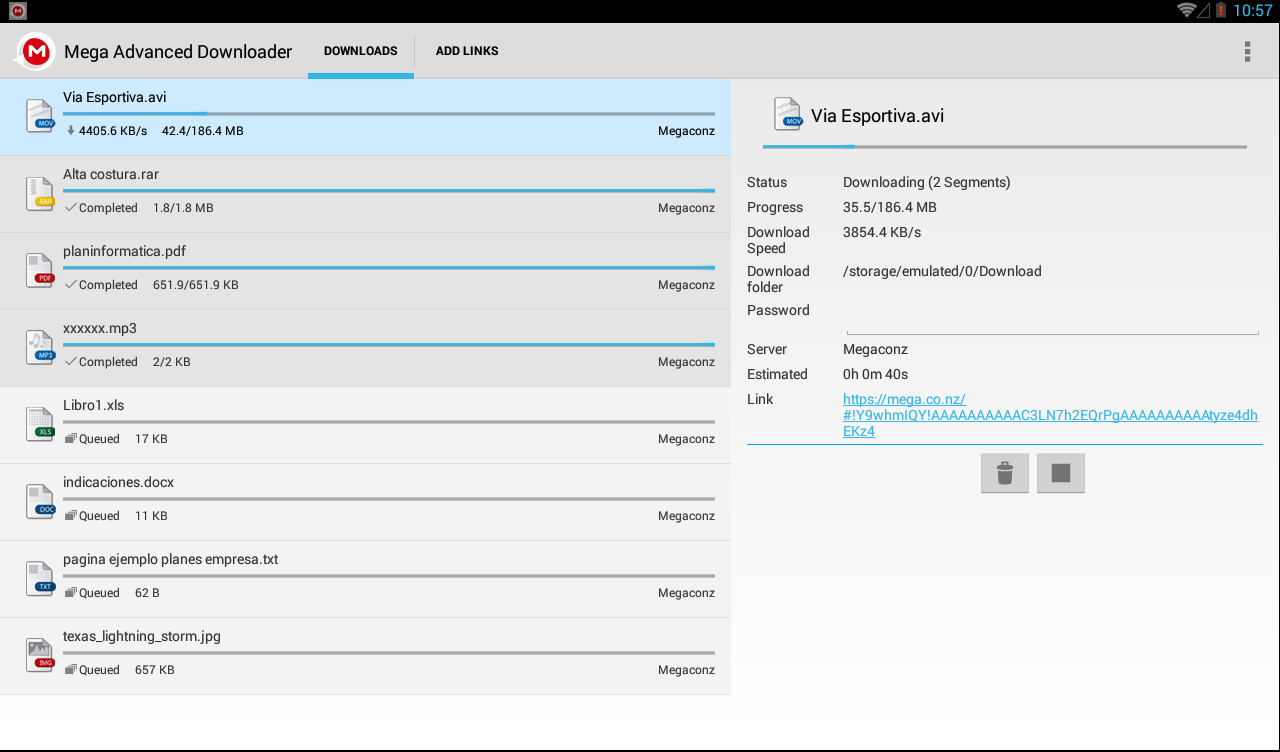Click the Queued status of Libro1.xls
Viewport: 1280px width, 752px height.
pyautogui.click(x=99, y=439)
